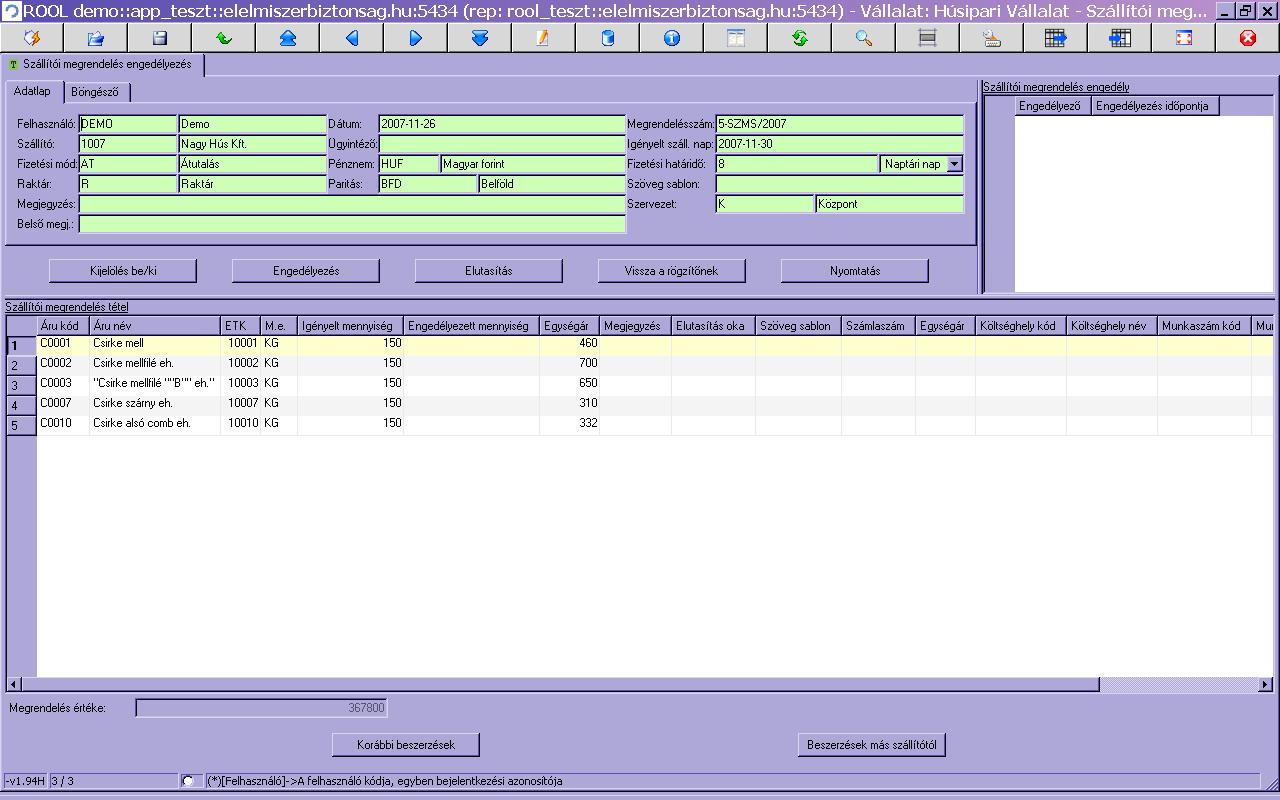Select row C0002 Csirke mellfilé eh.
The image size is (1280, 800).
pyautogui.click(x=640, y=364)
